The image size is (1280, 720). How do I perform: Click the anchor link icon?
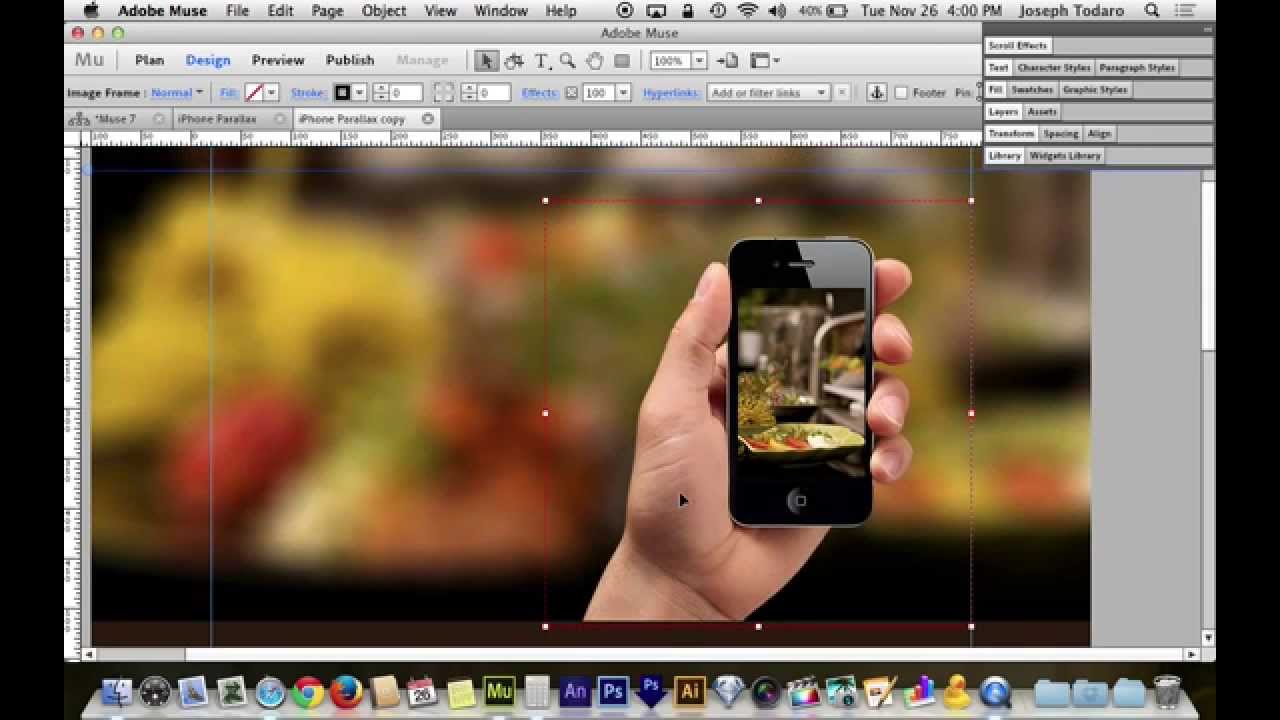click(876, 93)
